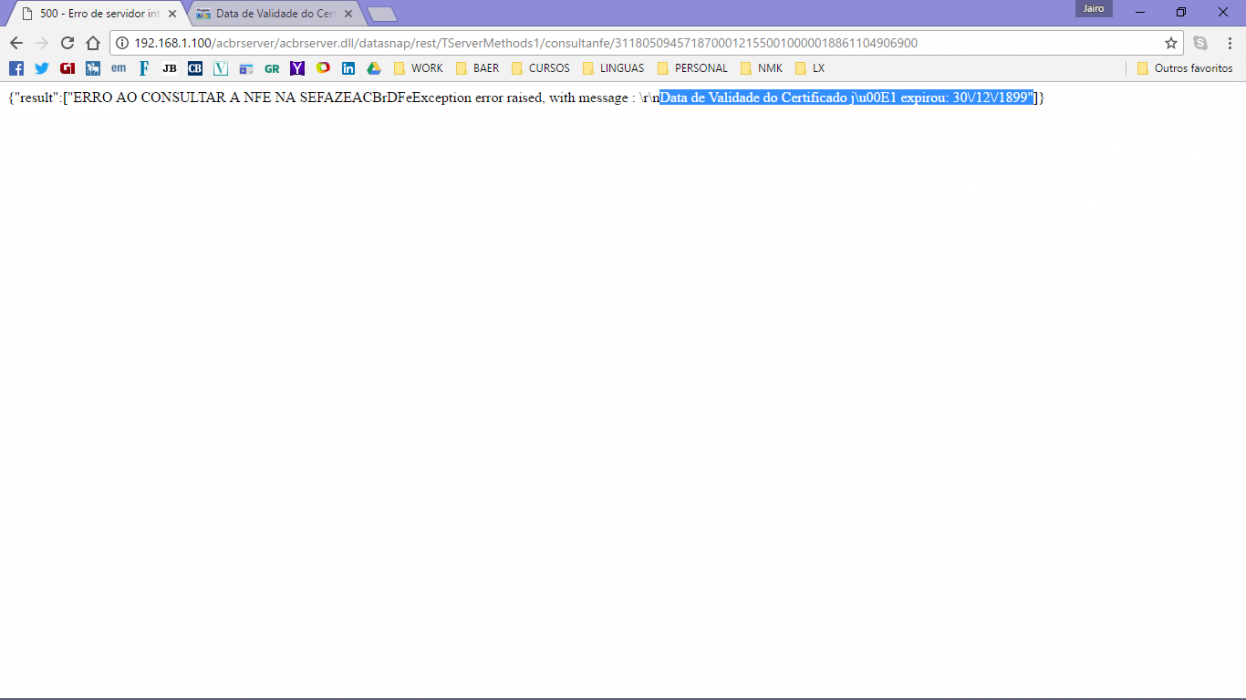Close the Chrome window

pyautogui.click(x=1223, y=12)
